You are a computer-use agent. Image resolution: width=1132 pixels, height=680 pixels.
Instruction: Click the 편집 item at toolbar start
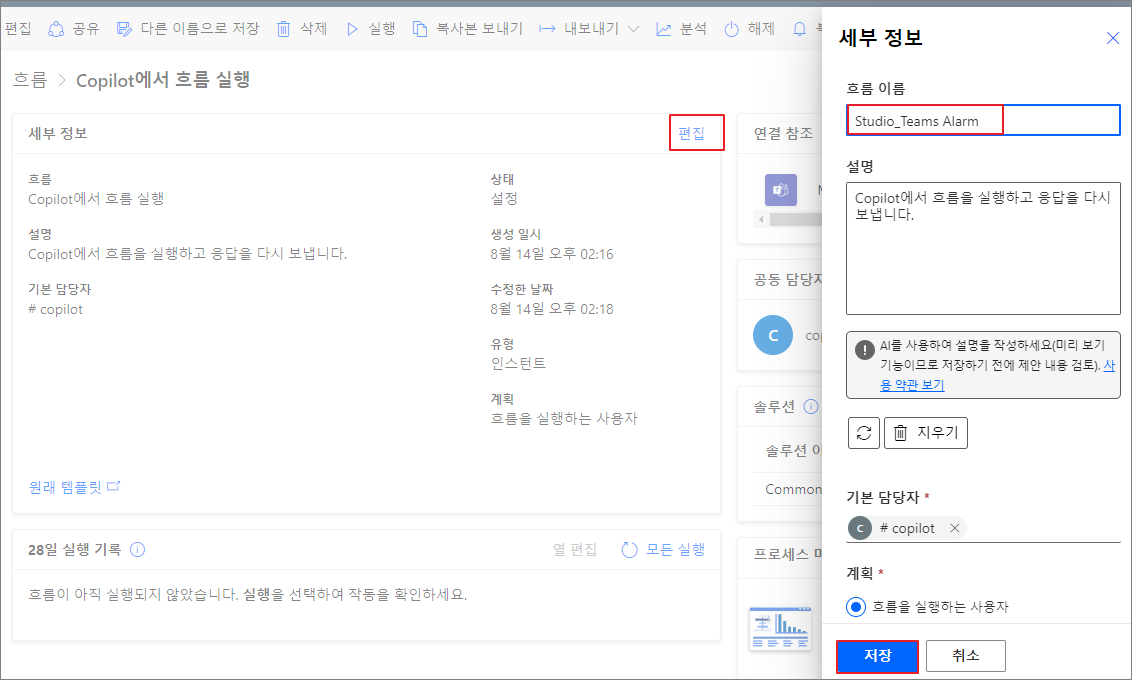click(x=18, y=29)
